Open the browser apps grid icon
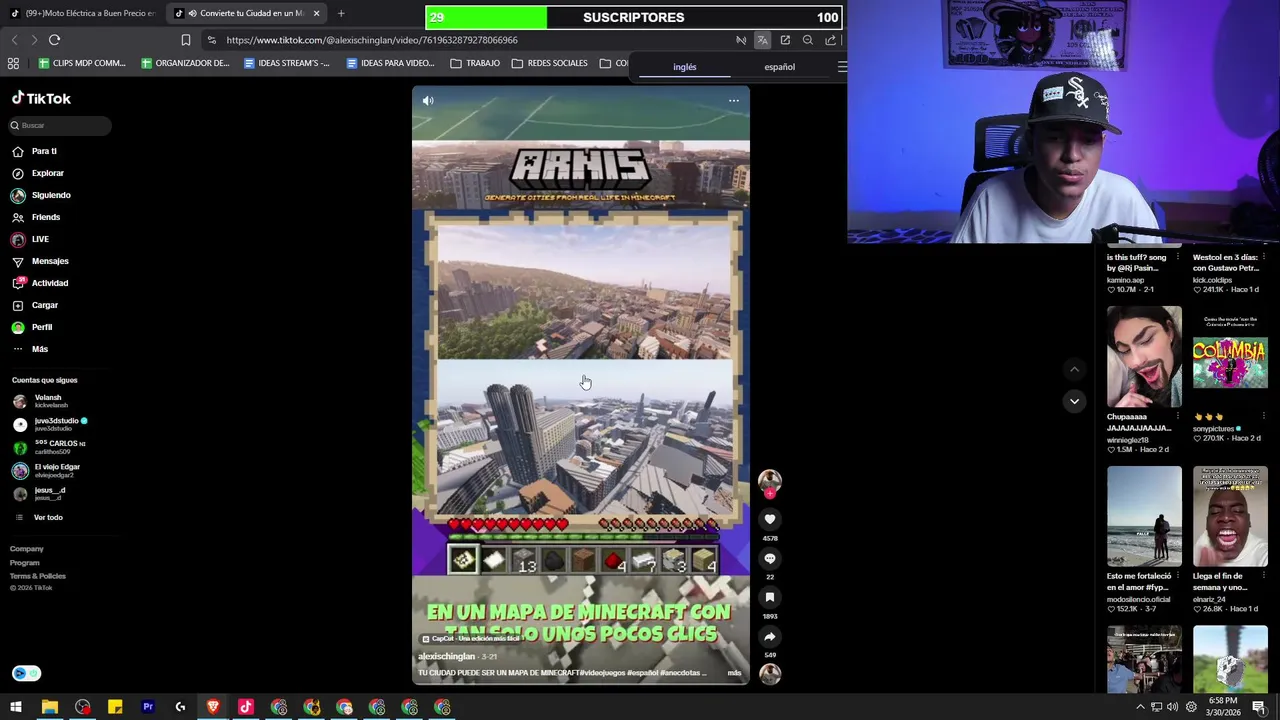Viewport: 1280px width, 720px height. [13, 63]
